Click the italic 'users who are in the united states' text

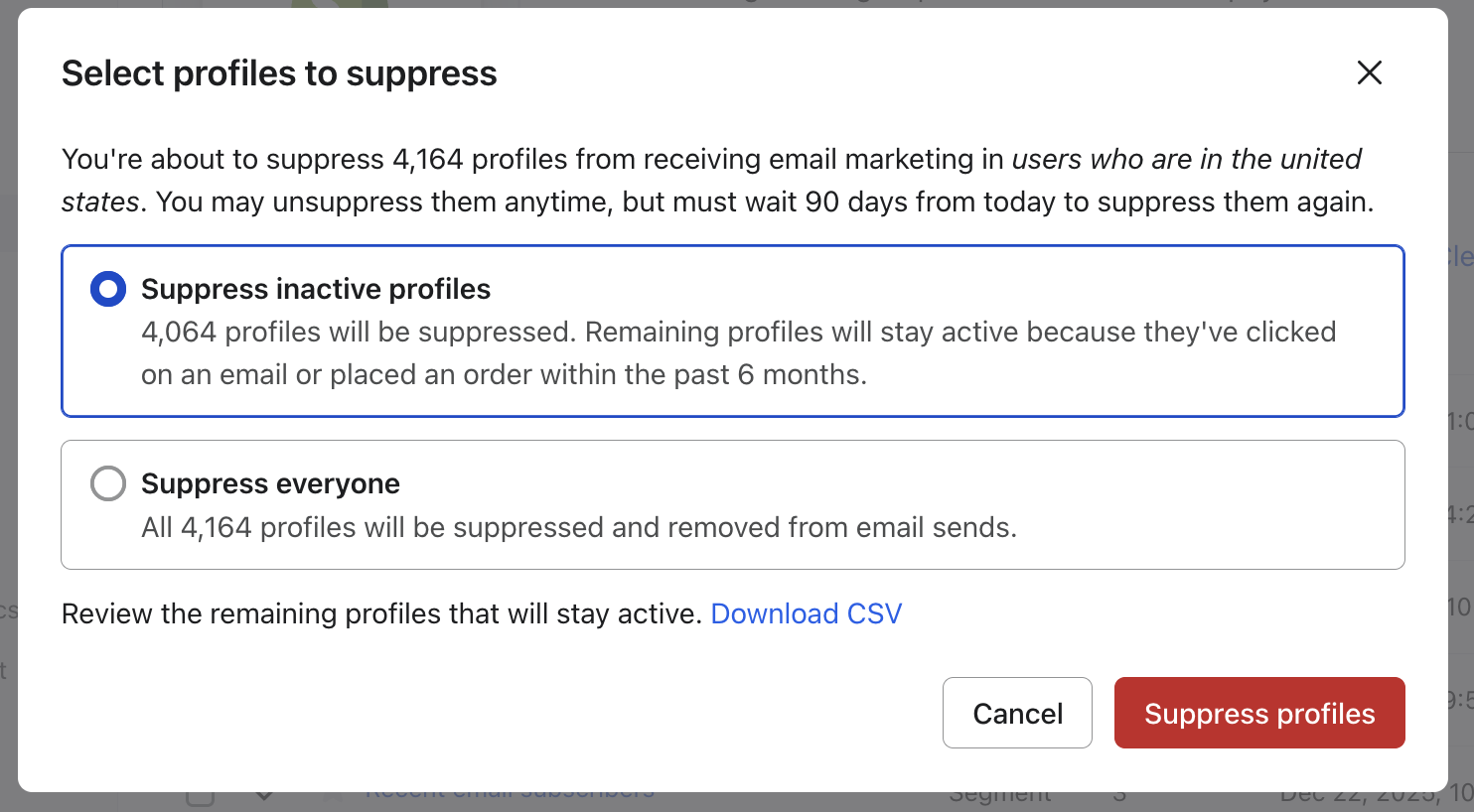pyautogui.click(x=1186, y=159)
